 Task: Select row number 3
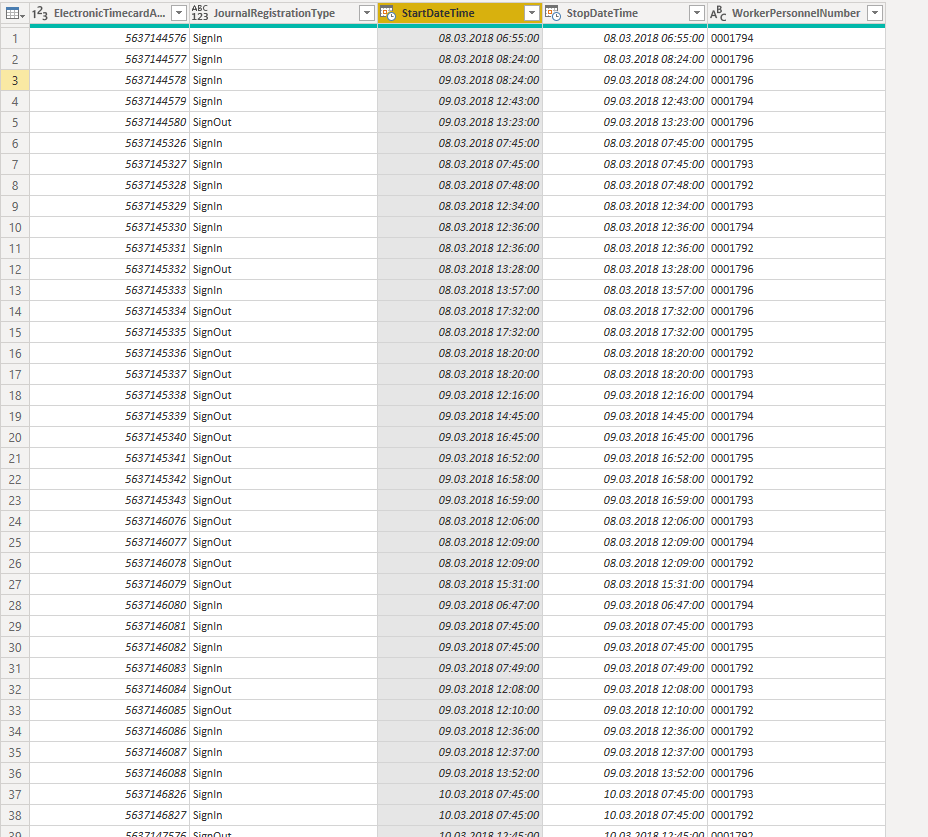point(15,81)
